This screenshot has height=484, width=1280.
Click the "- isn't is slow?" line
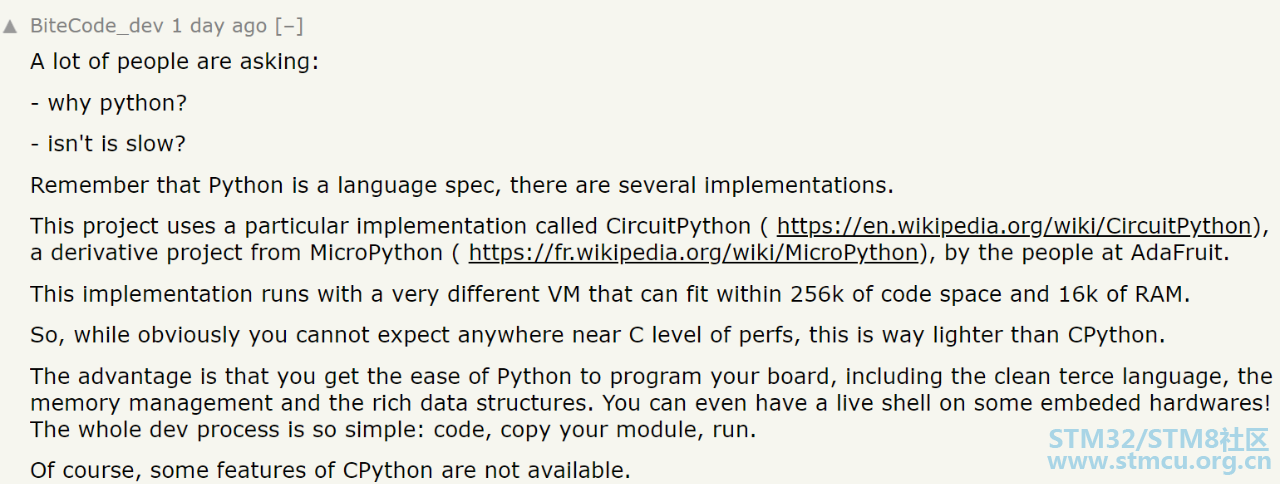click(108, 144)
